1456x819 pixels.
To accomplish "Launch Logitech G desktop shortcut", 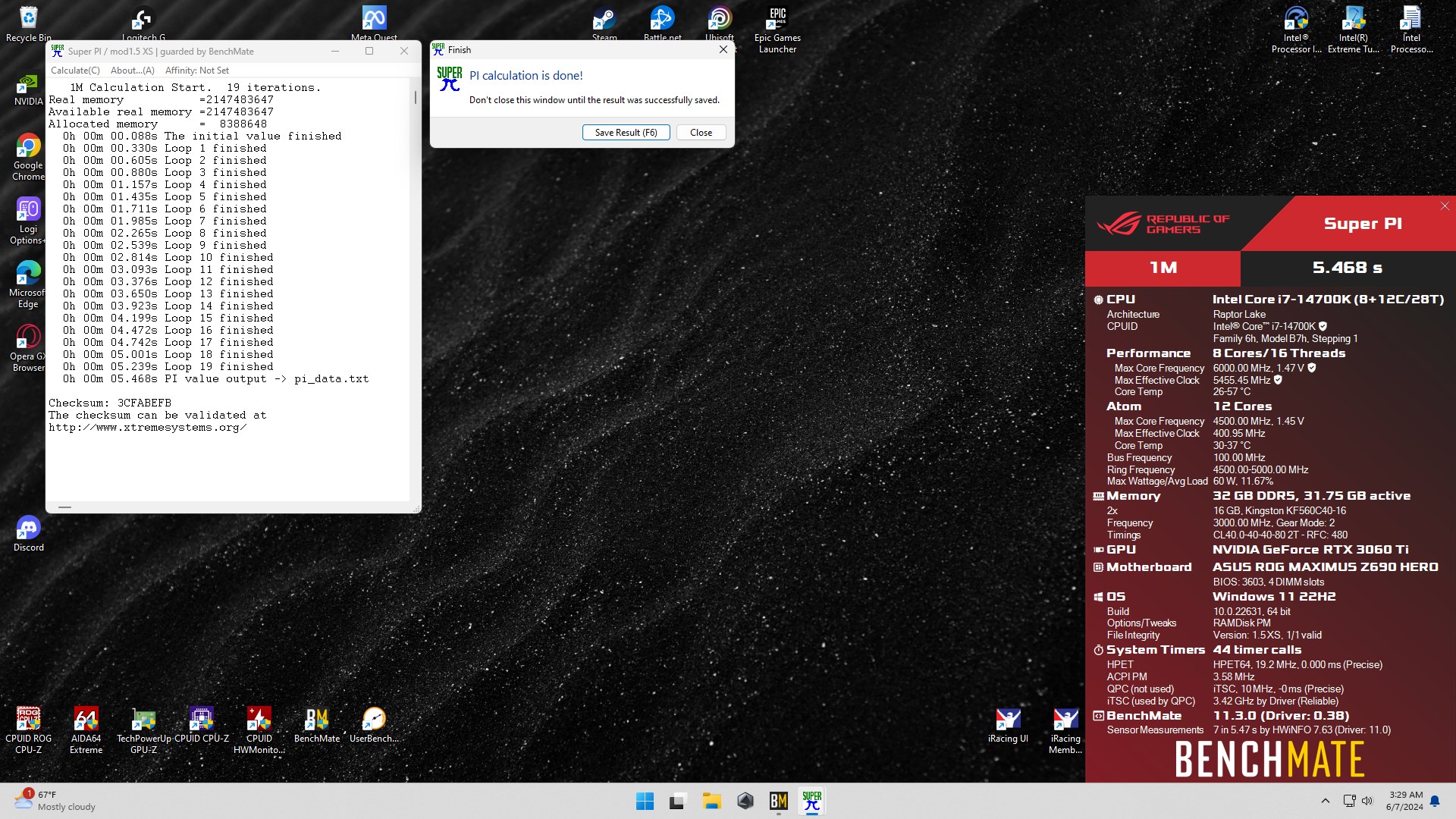I will pos(143,23).
